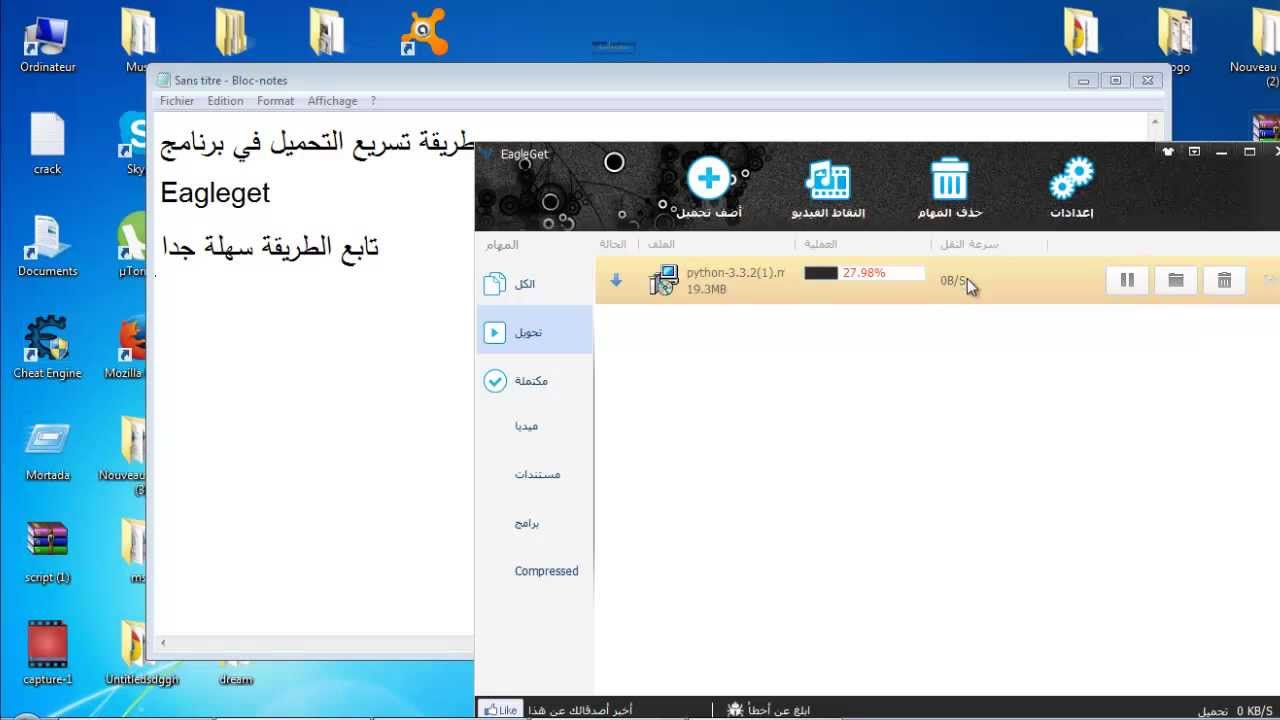1280x720 pixels.
Task: Pause the python-3.3.2 download
Action: [x=1127, y=281]
